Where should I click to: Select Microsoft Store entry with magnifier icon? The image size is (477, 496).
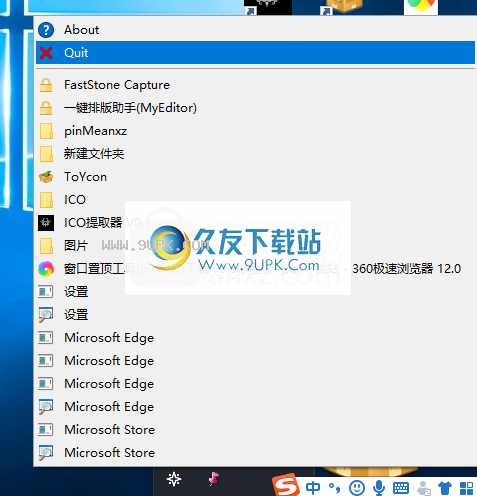255,453
